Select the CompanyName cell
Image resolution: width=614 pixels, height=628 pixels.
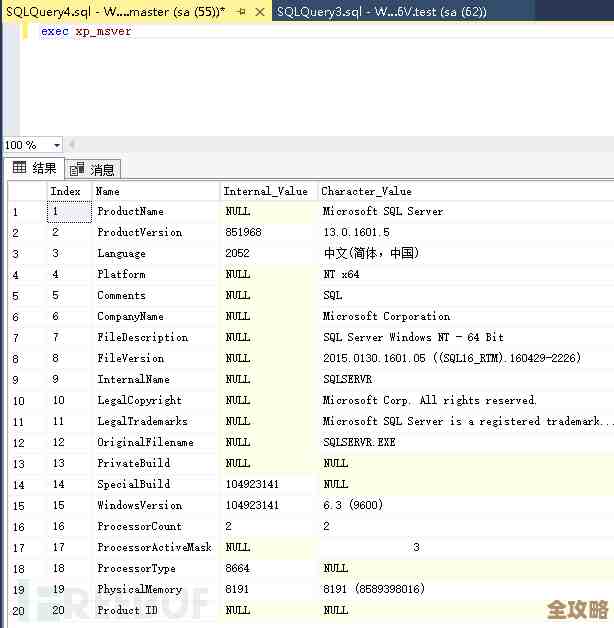click(156, 316)
